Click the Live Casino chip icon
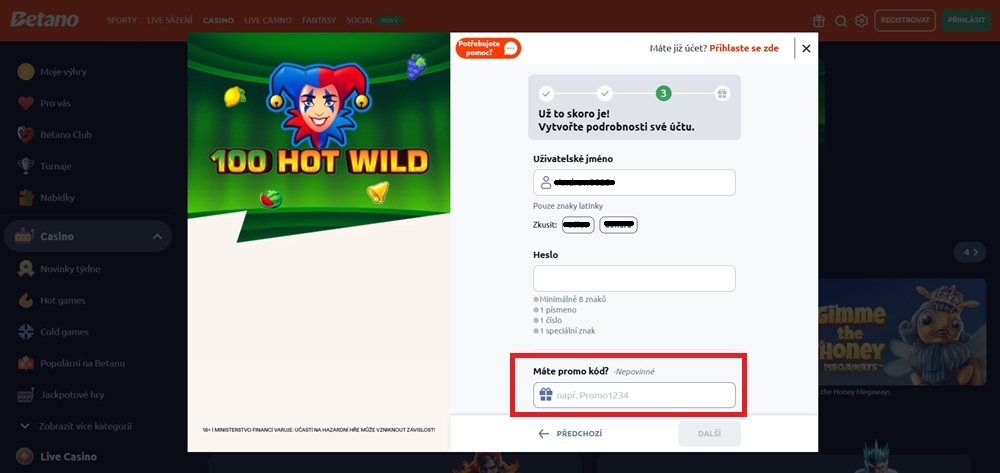The width and height of the screenshot is (1000, 473). [x=24, y=456]
